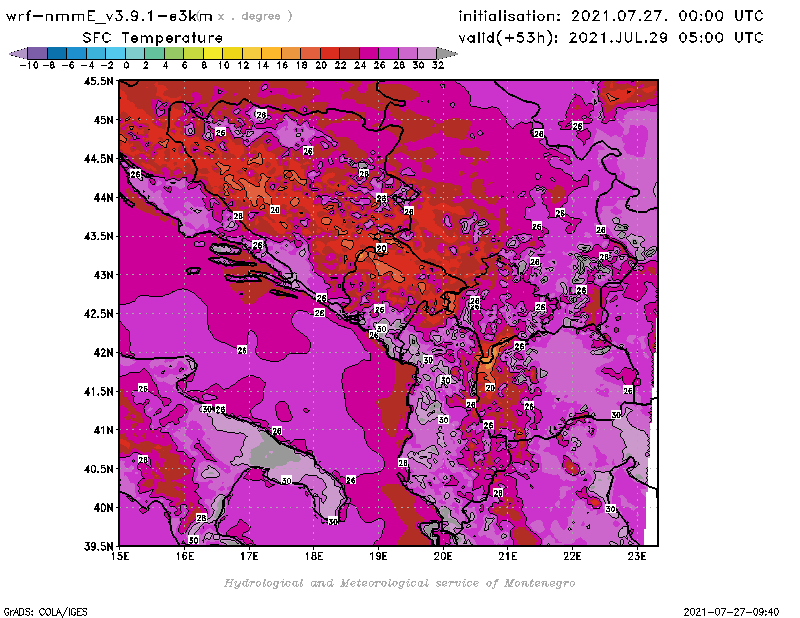Click the 21E longitude axis label
Image resolution: width=800 pixels, height=618 pixels.
(x=508, y=556)
